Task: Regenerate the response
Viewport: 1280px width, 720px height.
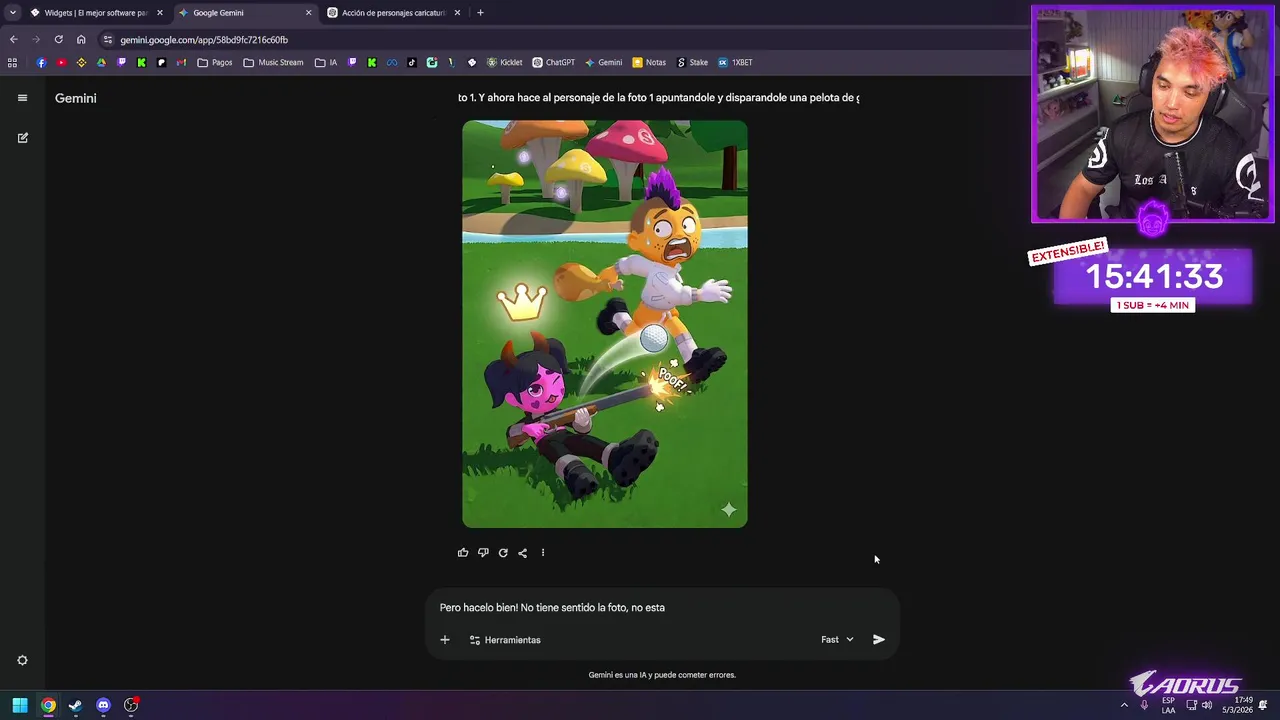Action: pos(503,553)
